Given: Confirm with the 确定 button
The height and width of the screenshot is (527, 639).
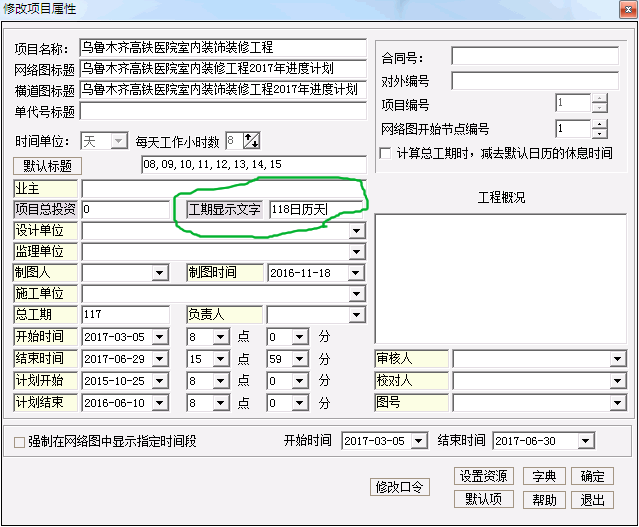Looking at the screenshot, I should tap(592, 476).
